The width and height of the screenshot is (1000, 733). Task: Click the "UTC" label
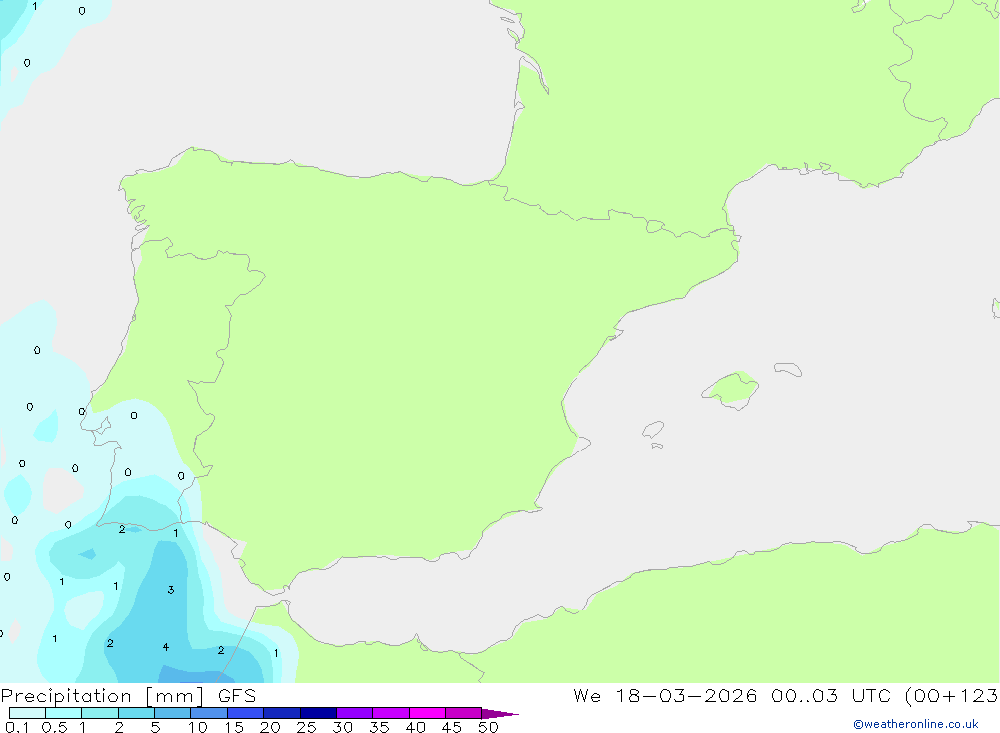(871, 695)
